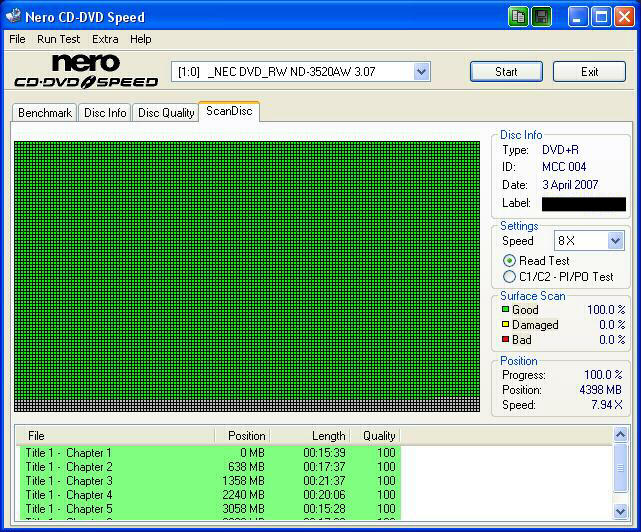This screenshot has width=641, height=532.
Task: Select the Read Test radio button
Action: [509, 260]
